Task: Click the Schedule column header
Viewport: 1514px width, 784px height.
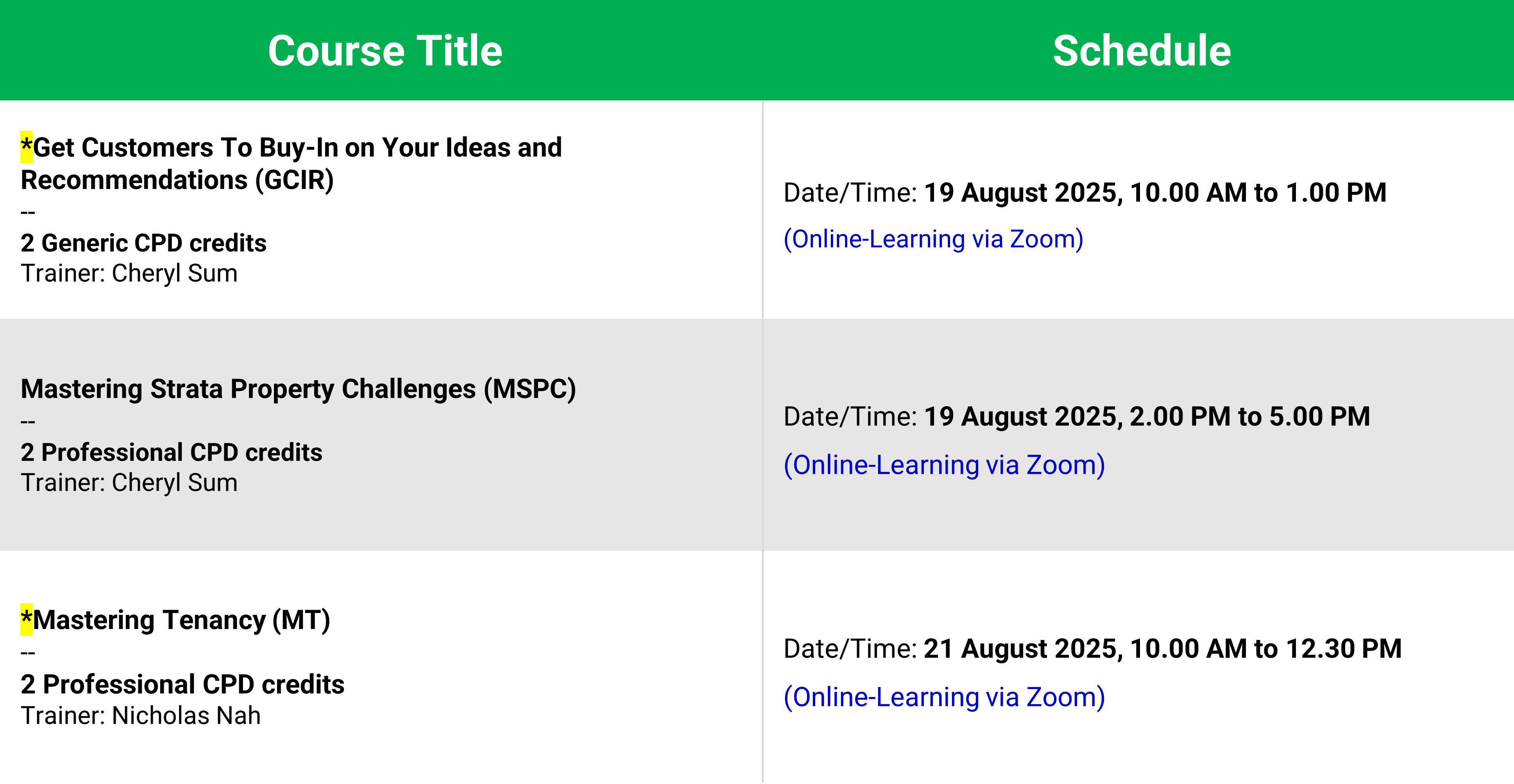Action: 1142,50
